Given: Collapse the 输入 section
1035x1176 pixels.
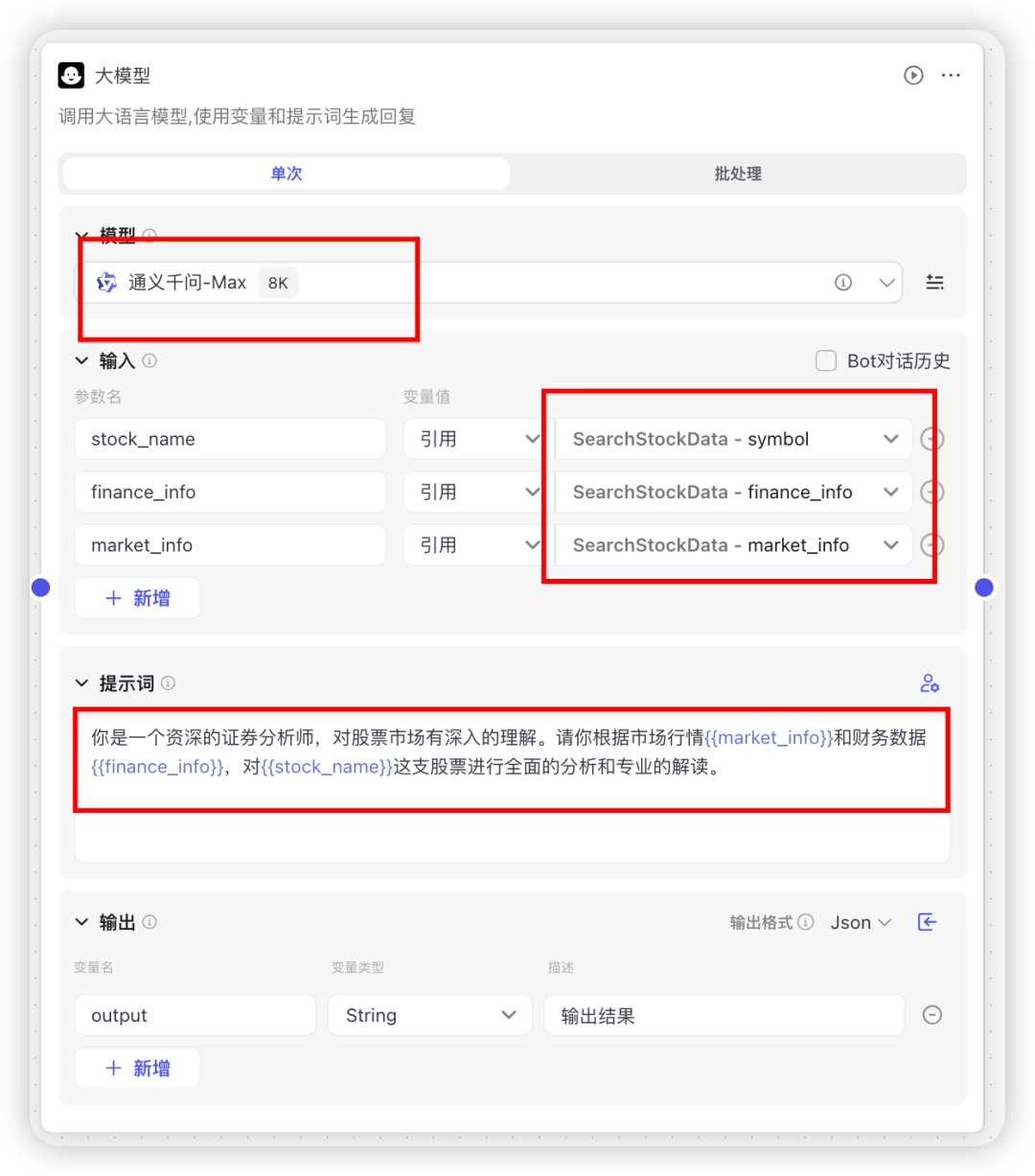Looking at the screenshot, I should coord(82,360).
